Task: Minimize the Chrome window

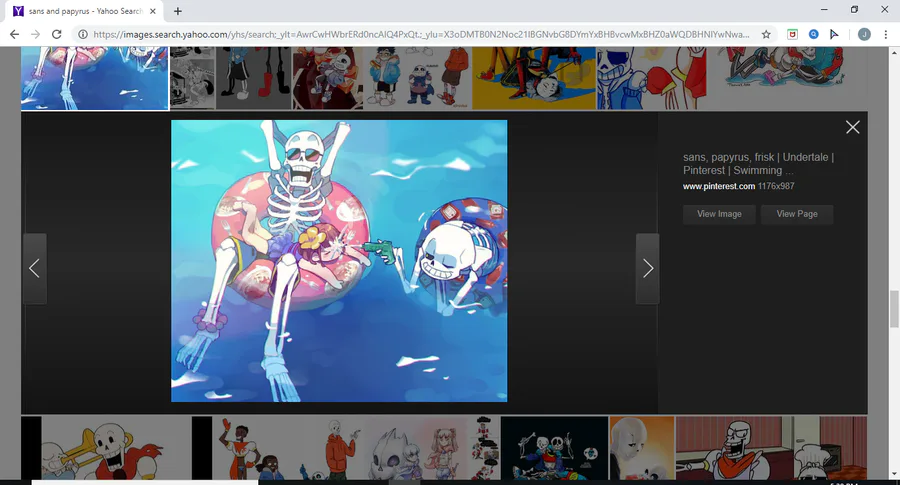Action: coord(824,10)
